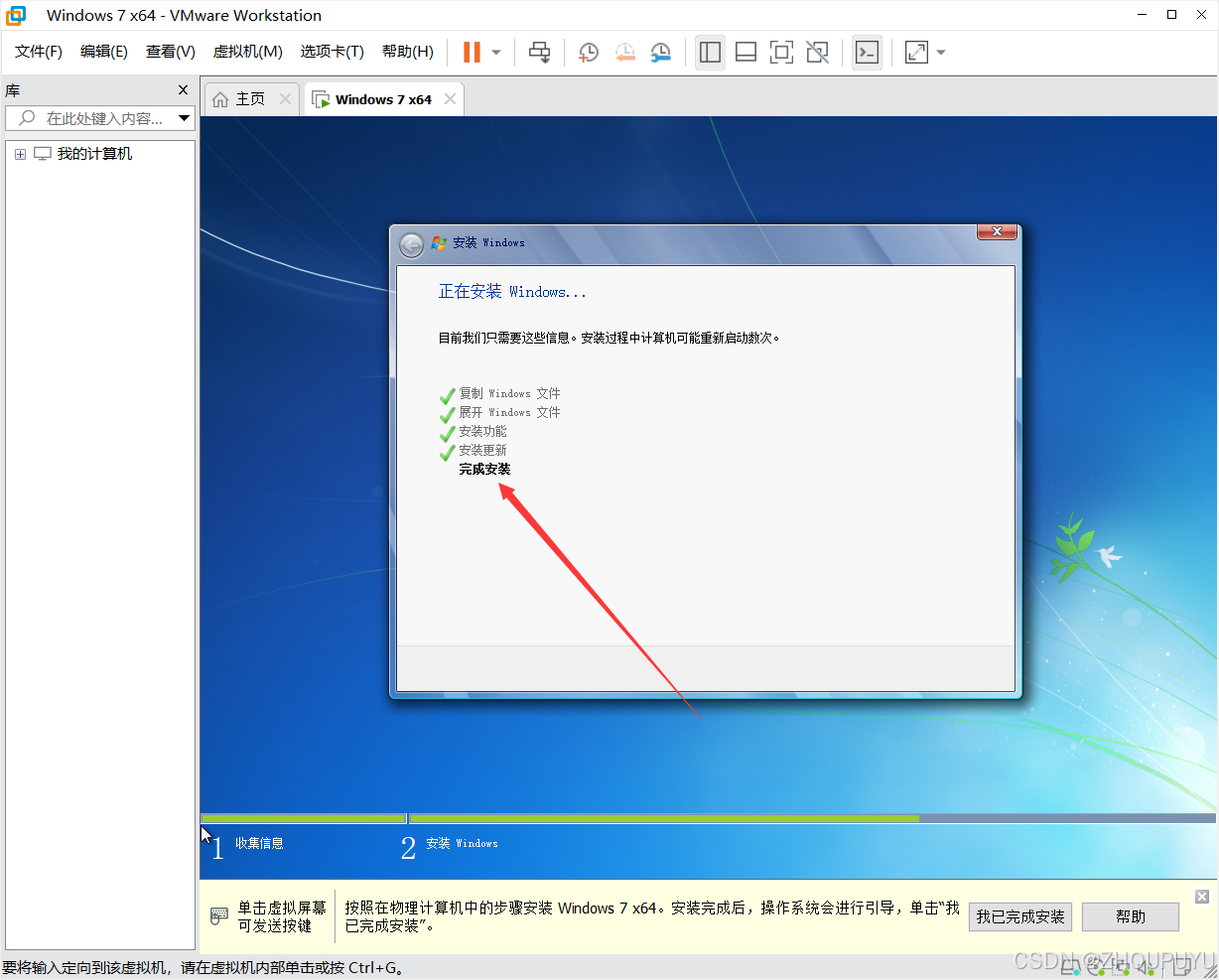Click the VMware Workstation app icon
This screenshot has height=980, width=1219.
[x=16, y=15]
